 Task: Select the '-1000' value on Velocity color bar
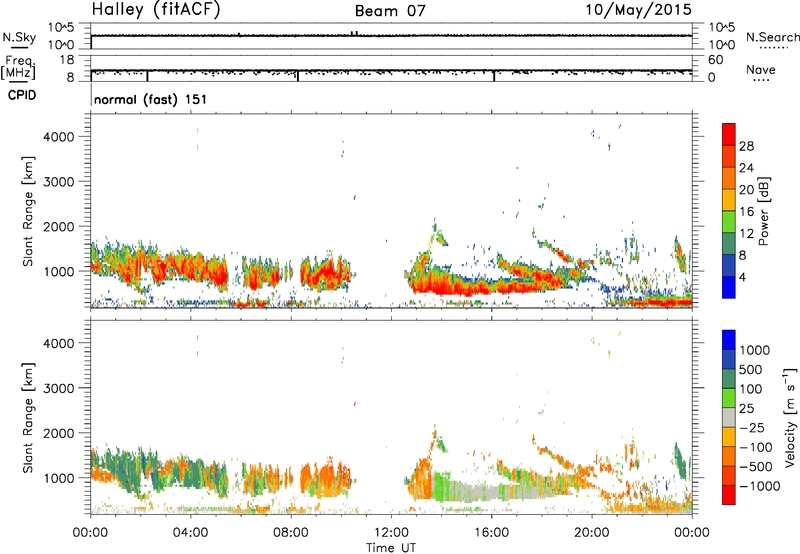click(x=760, y=486)
